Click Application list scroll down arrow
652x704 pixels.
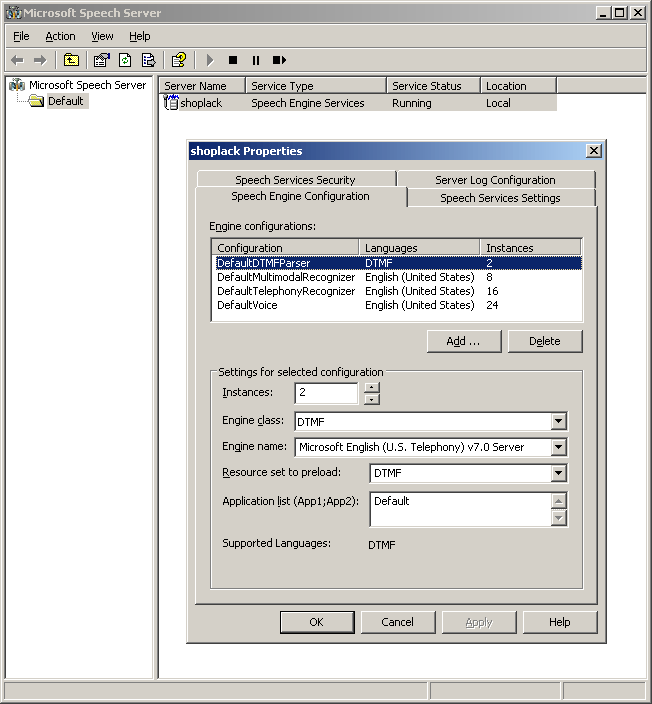tap(558, 518)
